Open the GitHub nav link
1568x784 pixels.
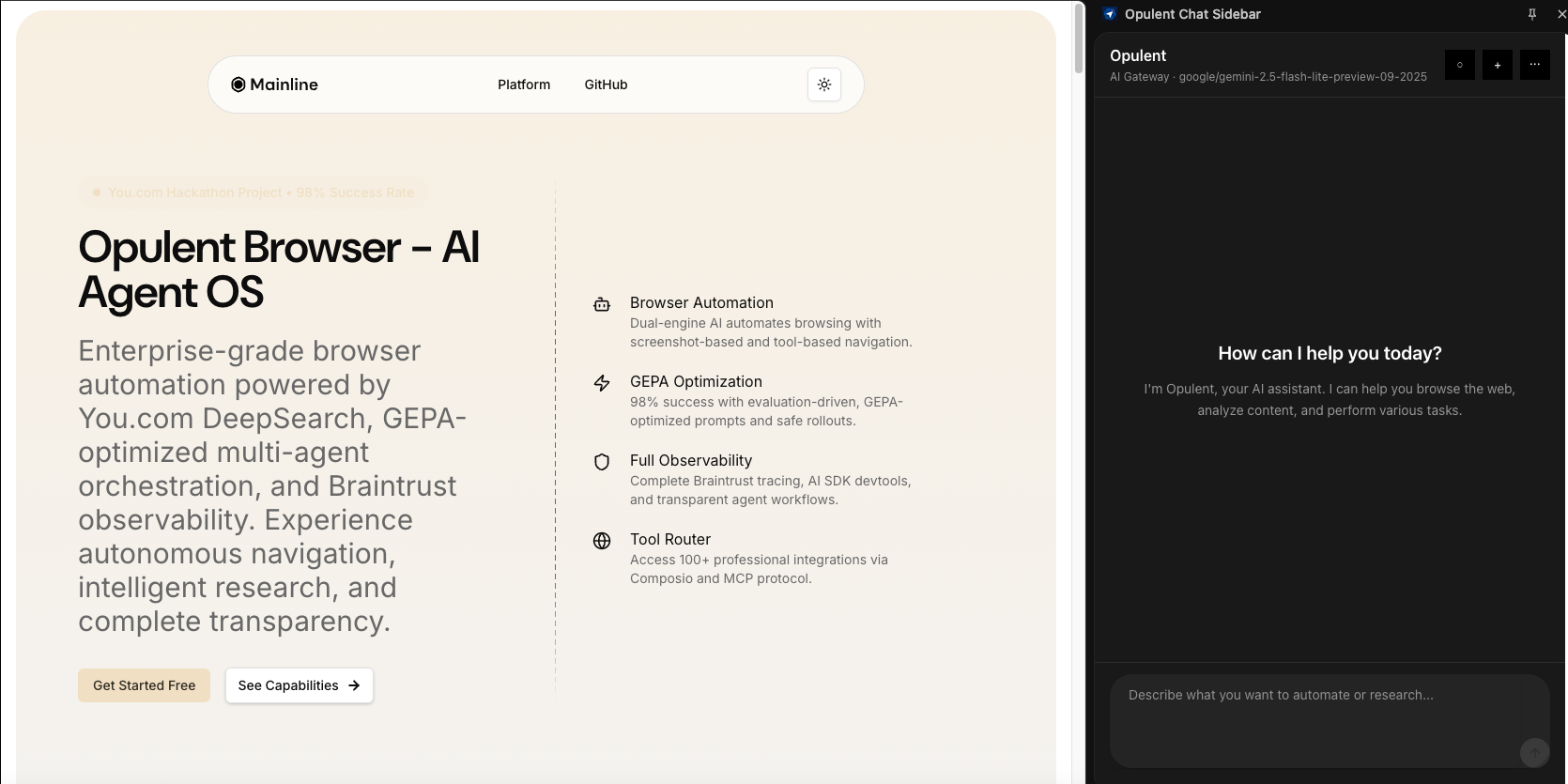pyautogui.click(x=606, y=85)
